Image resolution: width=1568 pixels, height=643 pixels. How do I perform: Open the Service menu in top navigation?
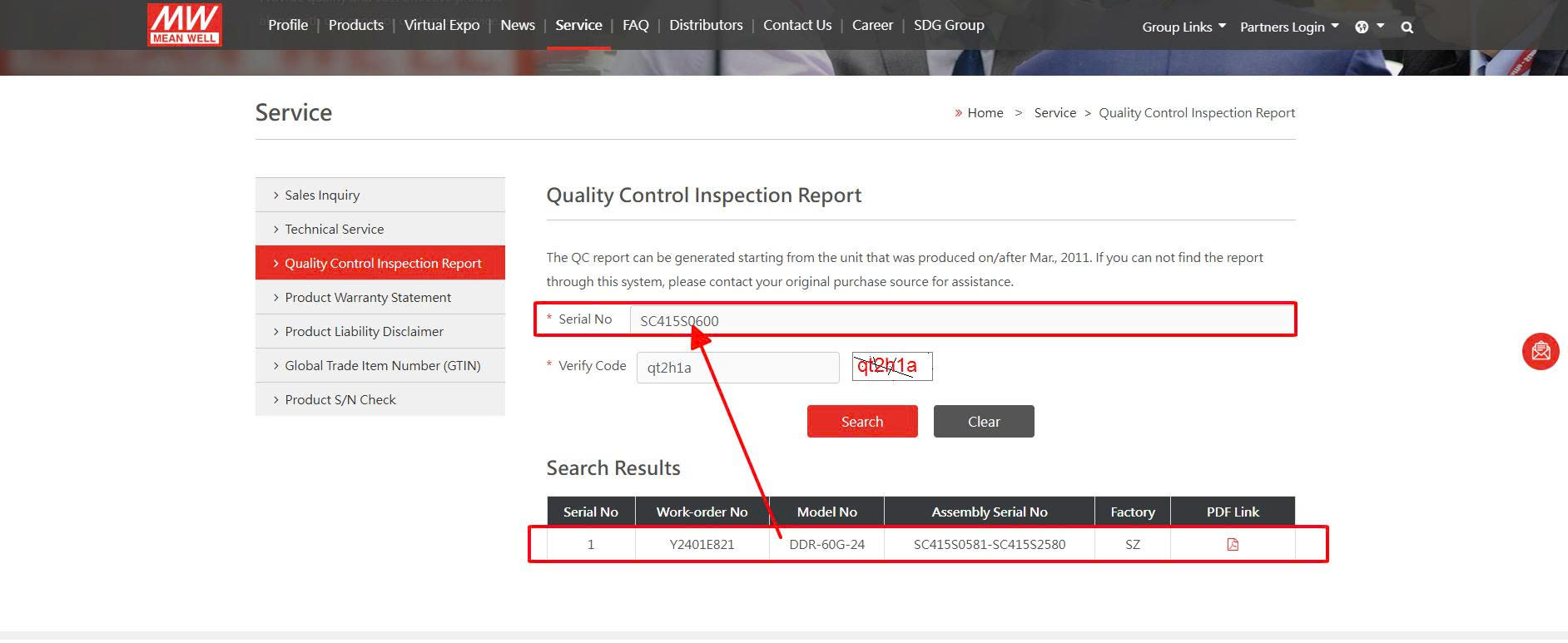click(x=578, y=25)
